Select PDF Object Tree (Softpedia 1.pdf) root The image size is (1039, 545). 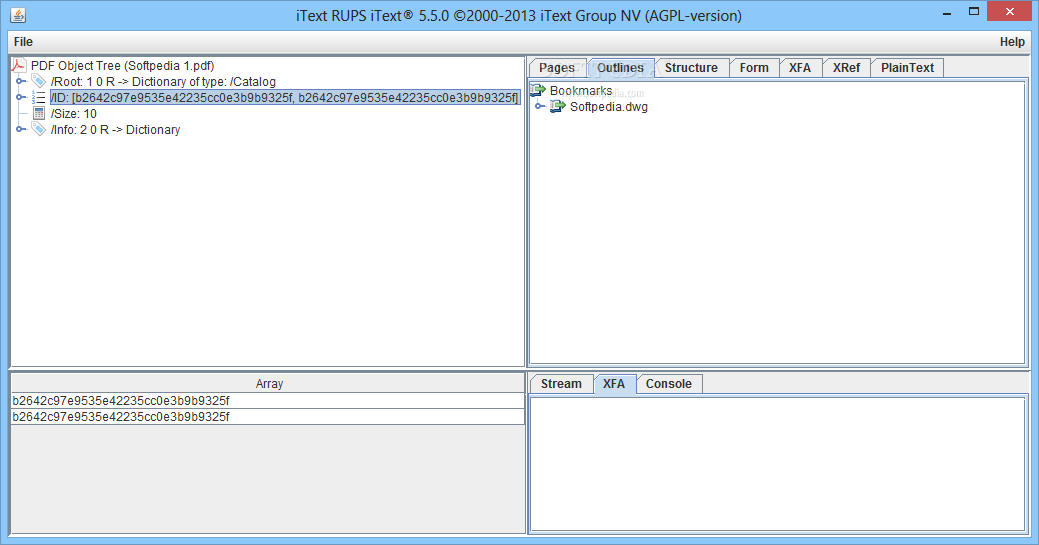[x=123, y=66]
